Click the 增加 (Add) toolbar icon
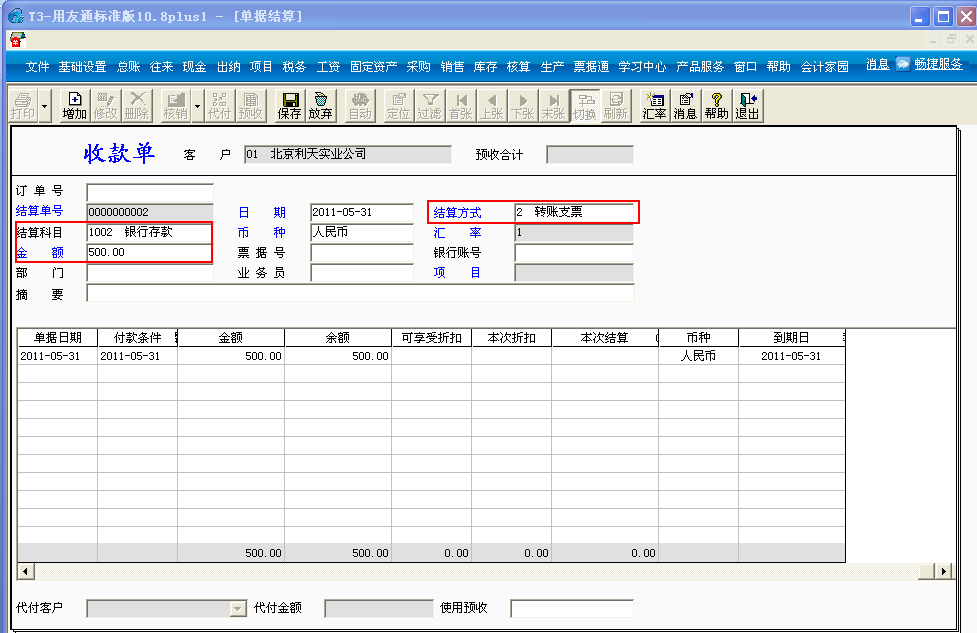Screen dimensions: 977x633 74,106
